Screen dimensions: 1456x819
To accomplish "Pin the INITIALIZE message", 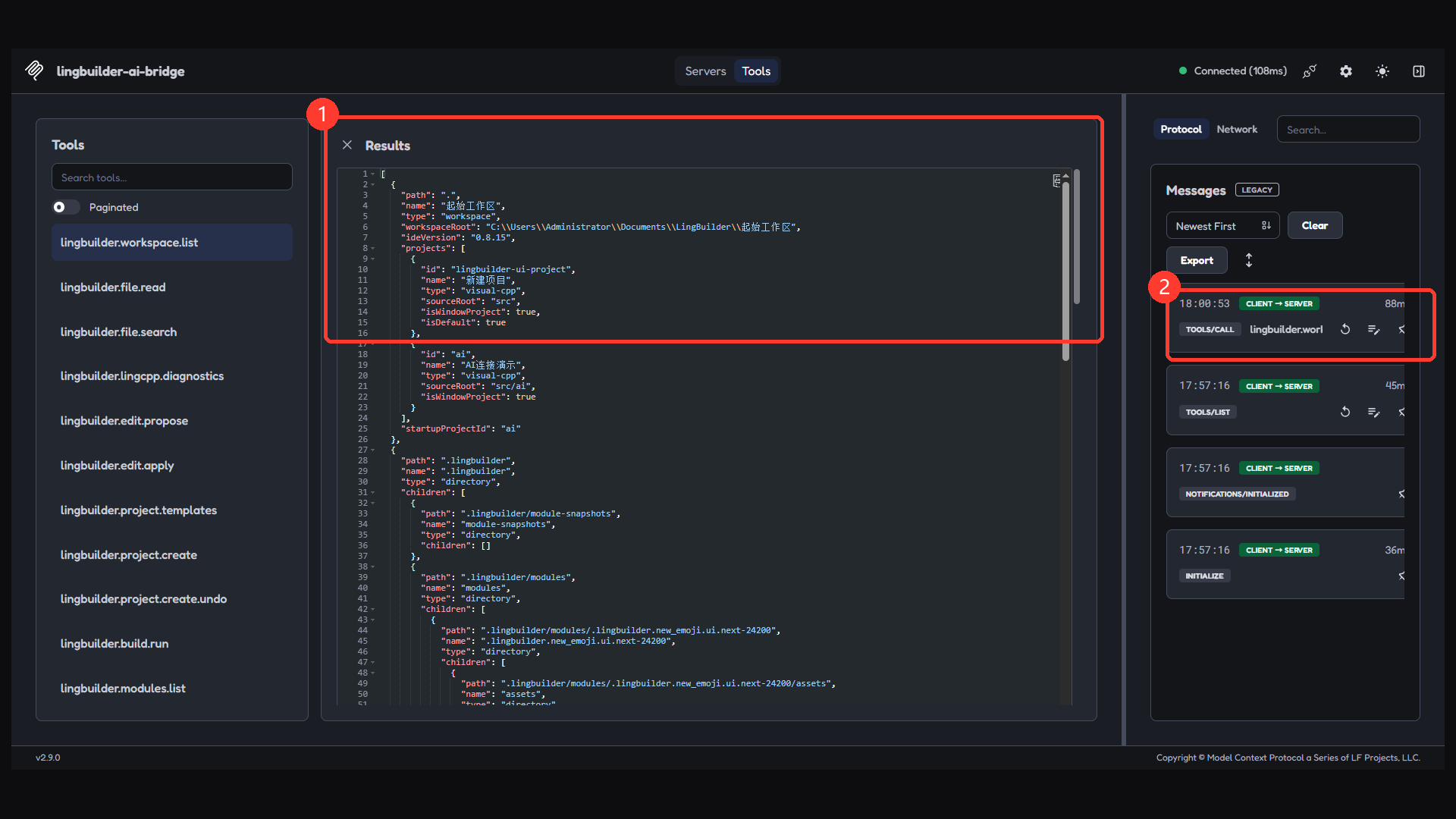I will pos(1401,576).
